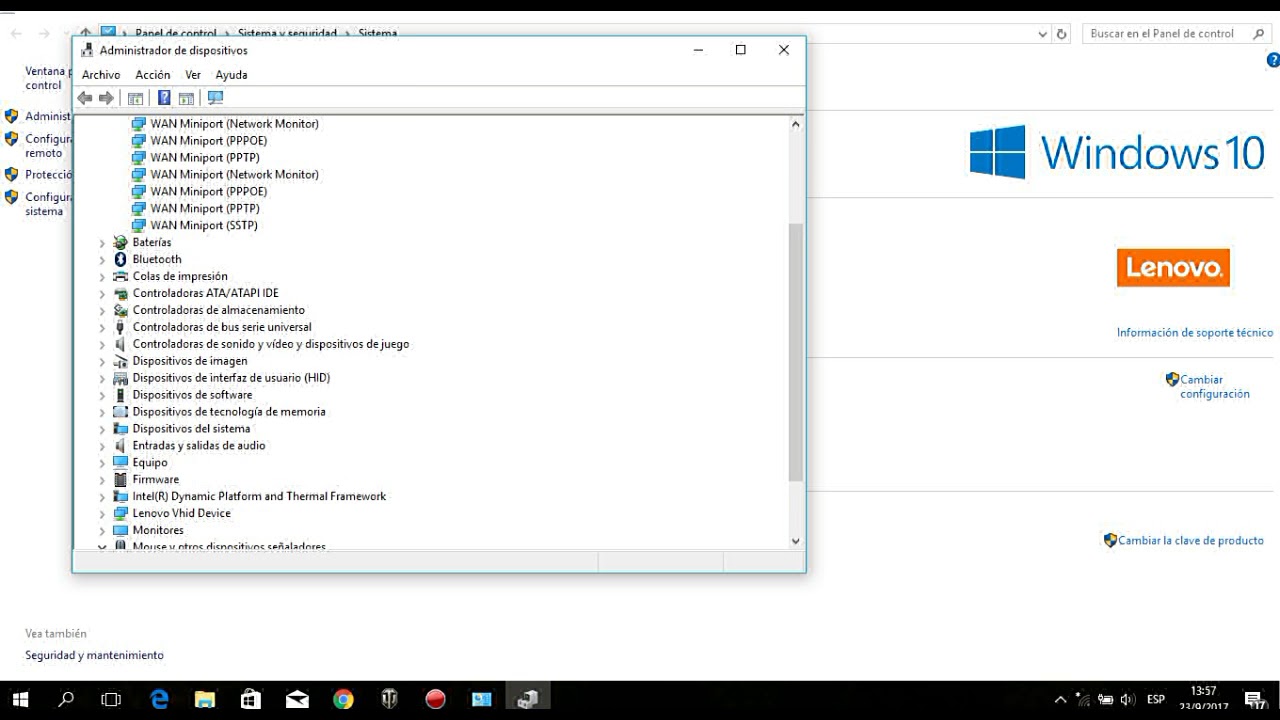Click the Controladoras ATA/ATAPI IDE icon
This screenshot has height=720, width=1280.
(x=121, y=293)
